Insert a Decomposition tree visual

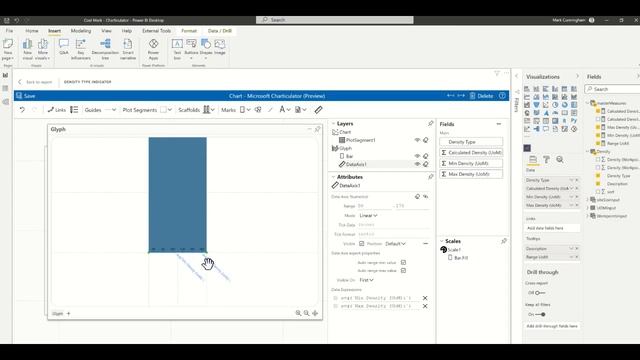coord(105,49)
